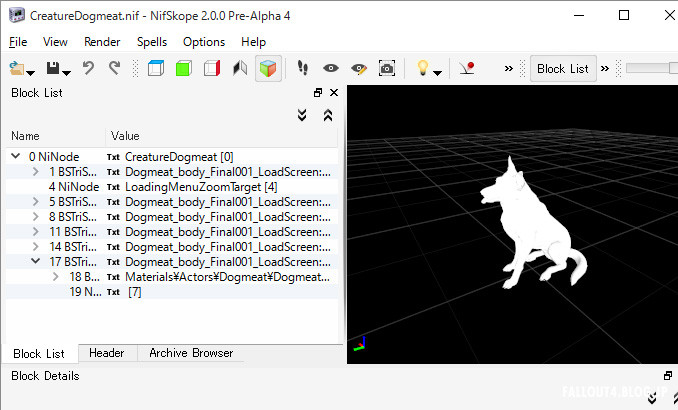678x410 pixels.
Task: Select the walk view footprints icon
Action: pos(303,68)
